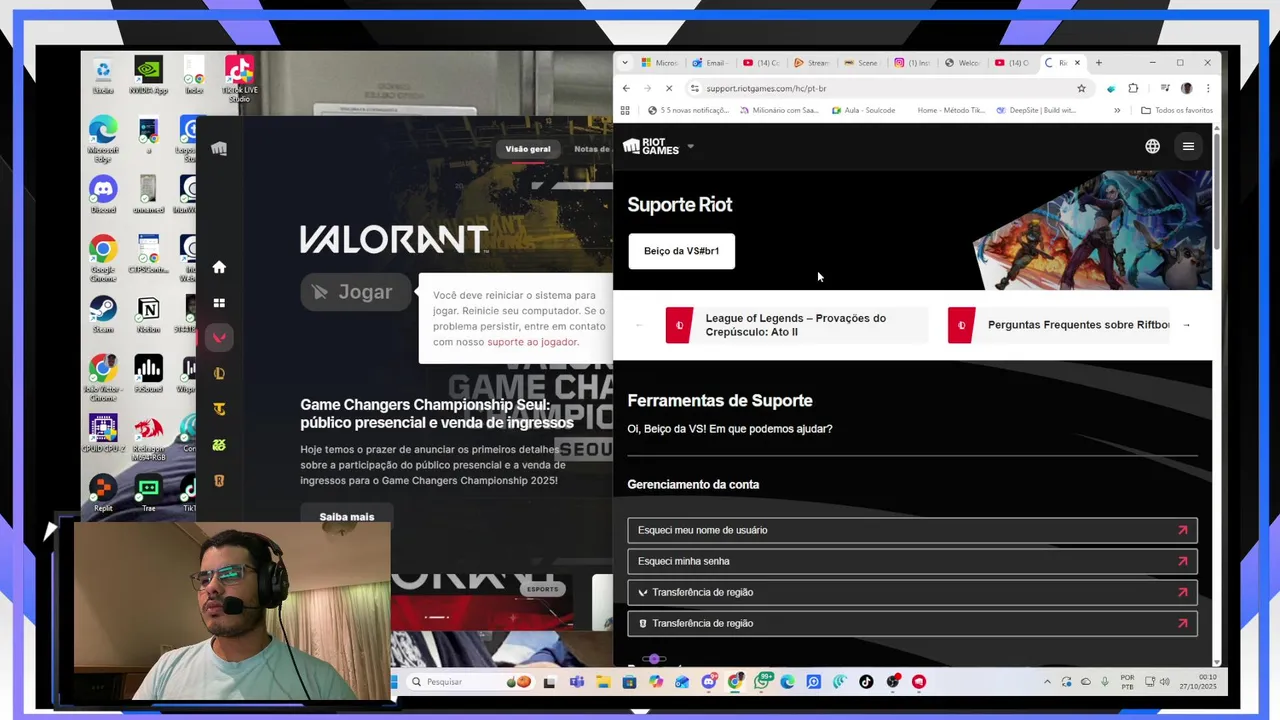Expand the first Transferência de região row with chevron
1280x720 pixels.
pyautogui.click(x=912, y=592)
